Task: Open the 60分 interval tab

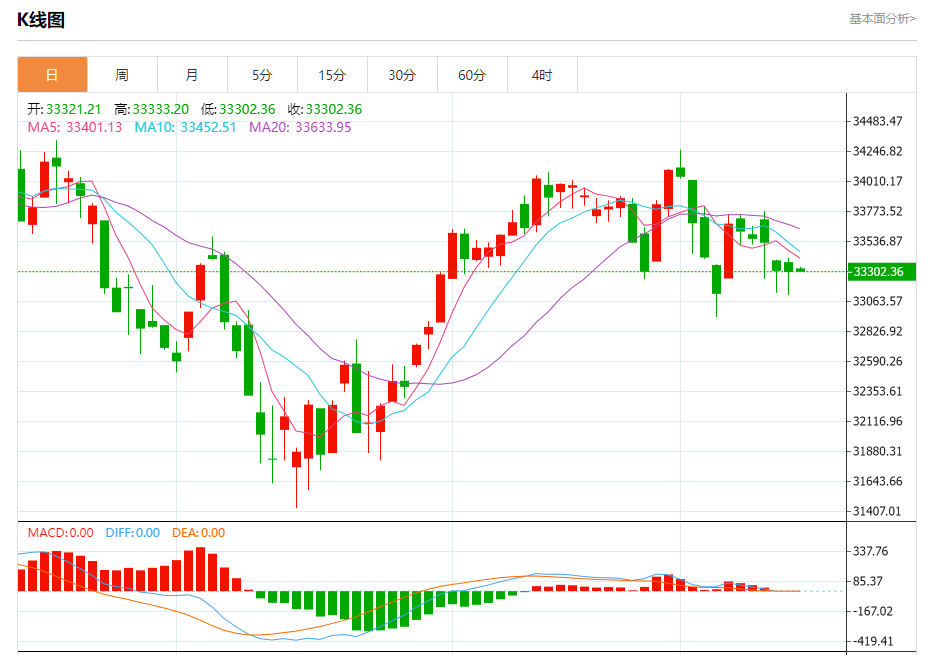Action: point(472,75)
